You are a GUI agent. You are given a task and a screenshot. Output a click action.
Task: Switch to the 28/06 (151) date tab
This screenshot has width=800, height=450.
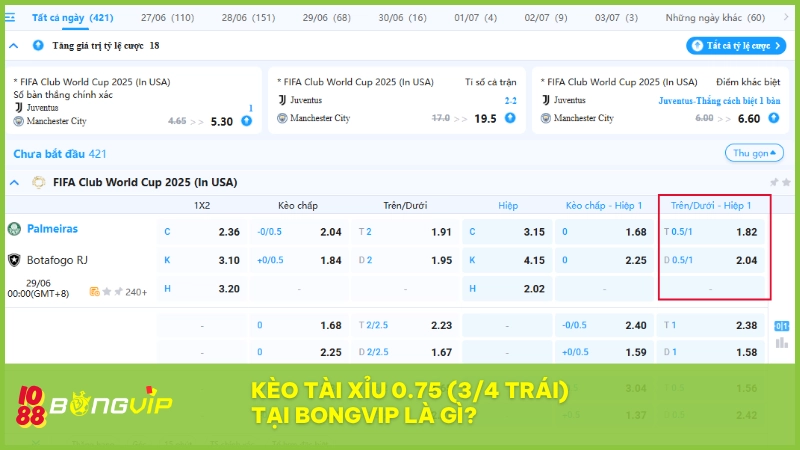coord(248,18)
